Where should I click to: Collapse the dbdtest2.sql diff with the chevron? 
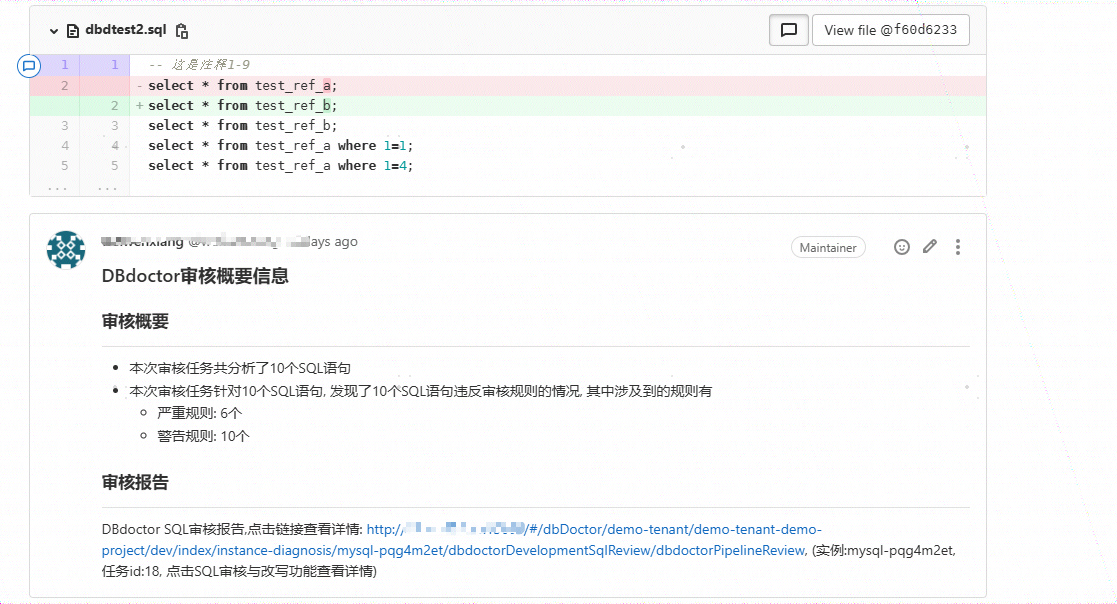(54, 31)
